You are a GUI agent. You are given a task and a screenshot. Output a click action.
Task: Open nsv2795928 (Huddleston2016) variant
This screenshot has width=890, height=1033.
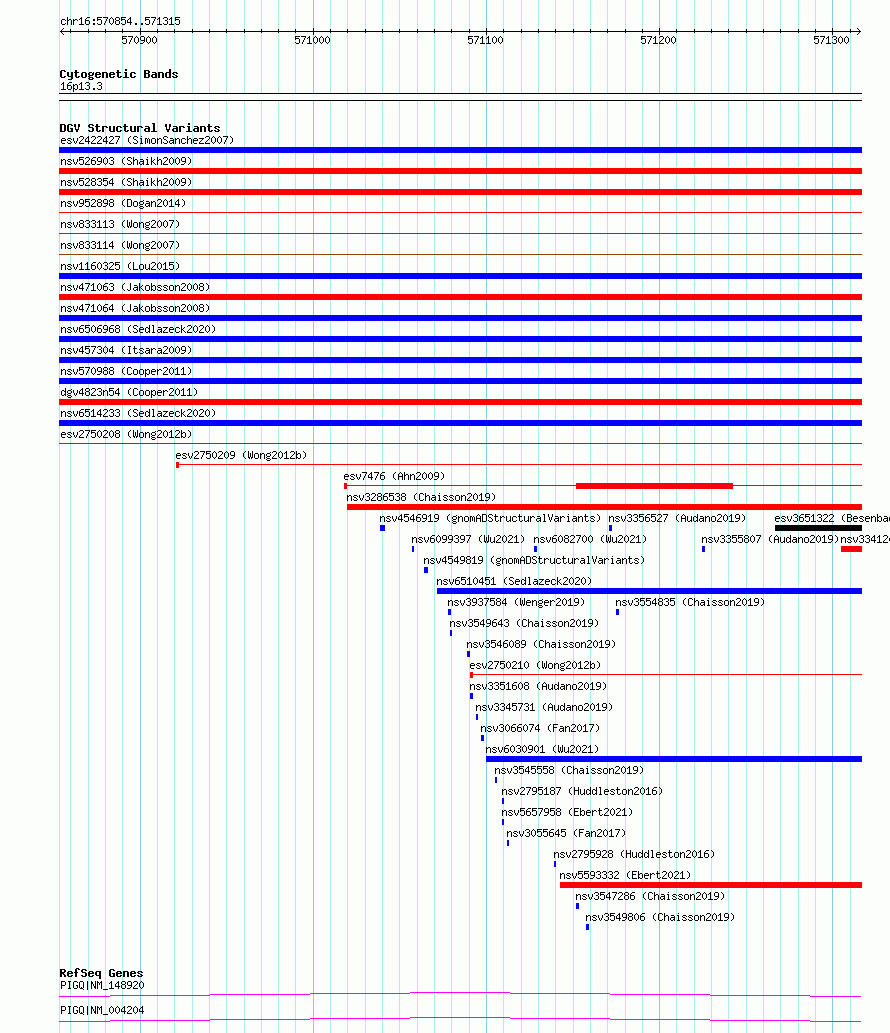634,856
